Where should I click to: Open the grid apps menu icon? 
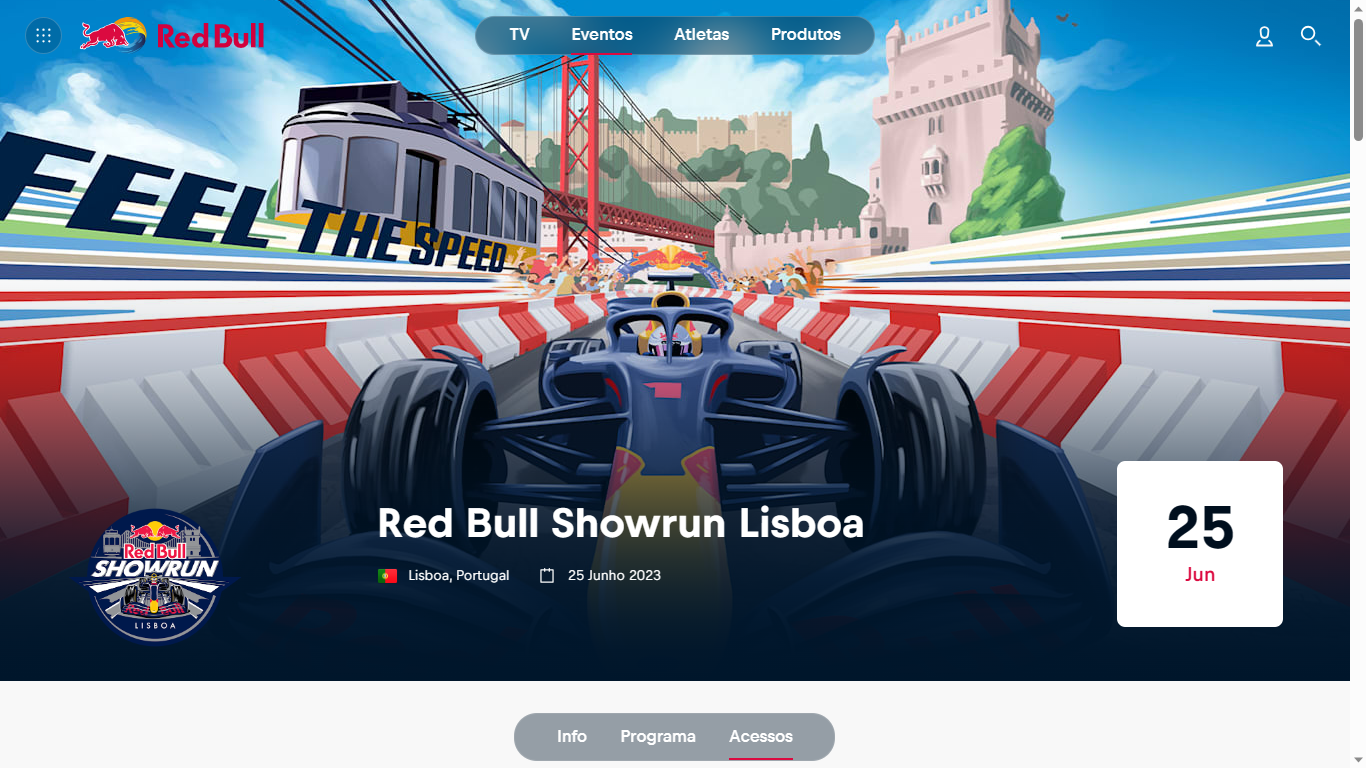(x=43, y=36)
